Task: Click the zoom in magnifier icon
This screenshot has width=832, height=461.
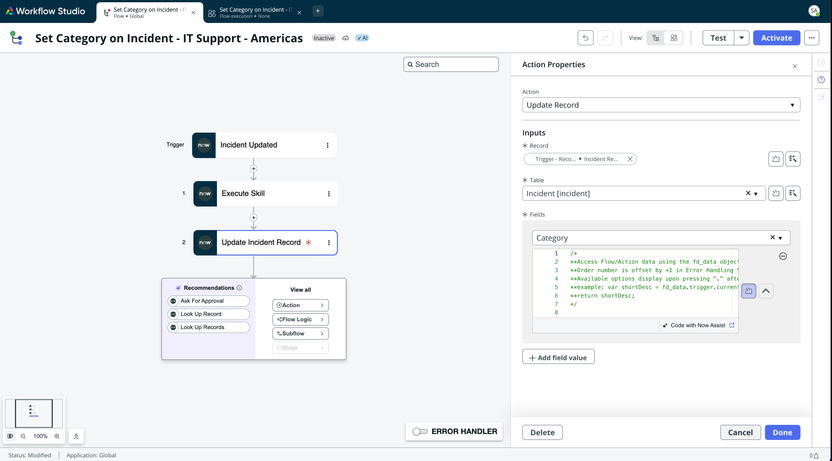Action: (x=57, y=436)
